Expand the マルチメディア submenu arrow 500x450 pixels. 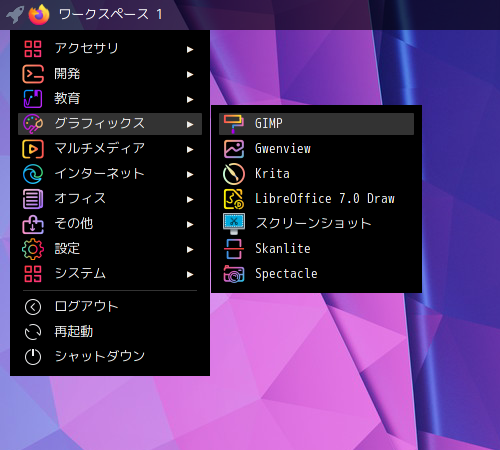pyautogui.click(x=190, y=149)
